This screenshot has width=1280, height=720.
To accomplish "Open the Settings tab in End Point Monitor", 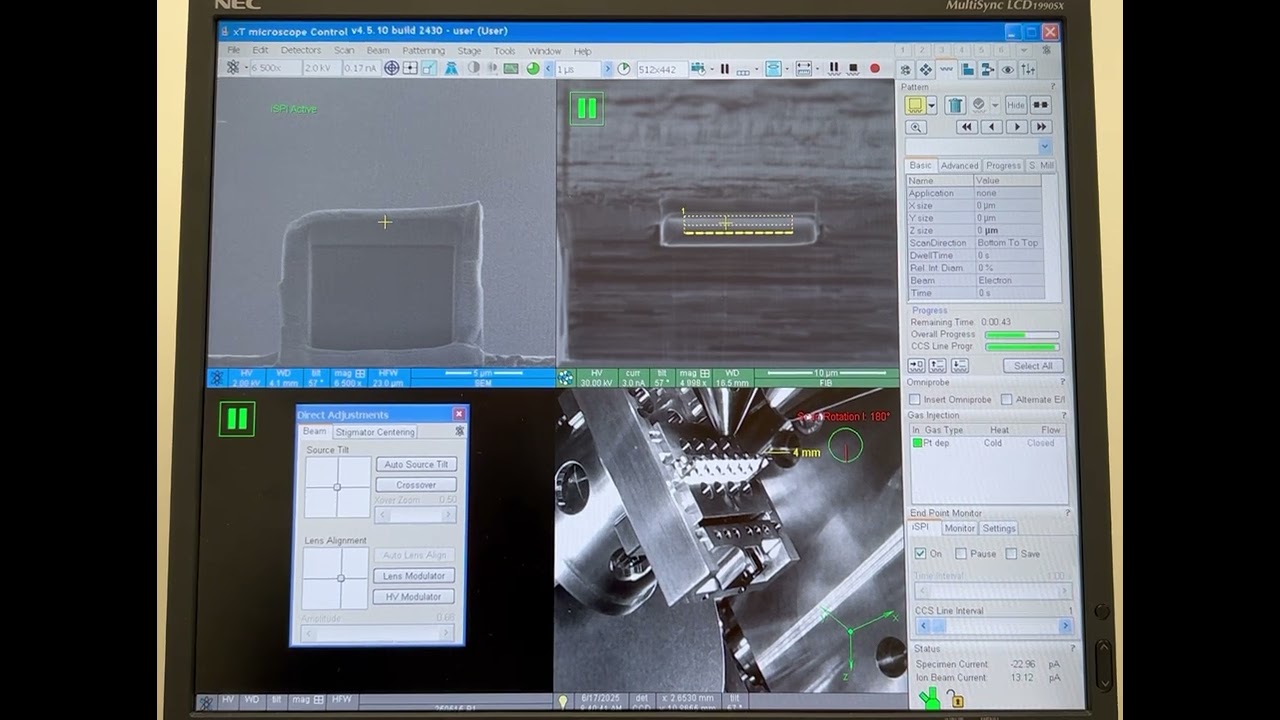I will (998, 528).
